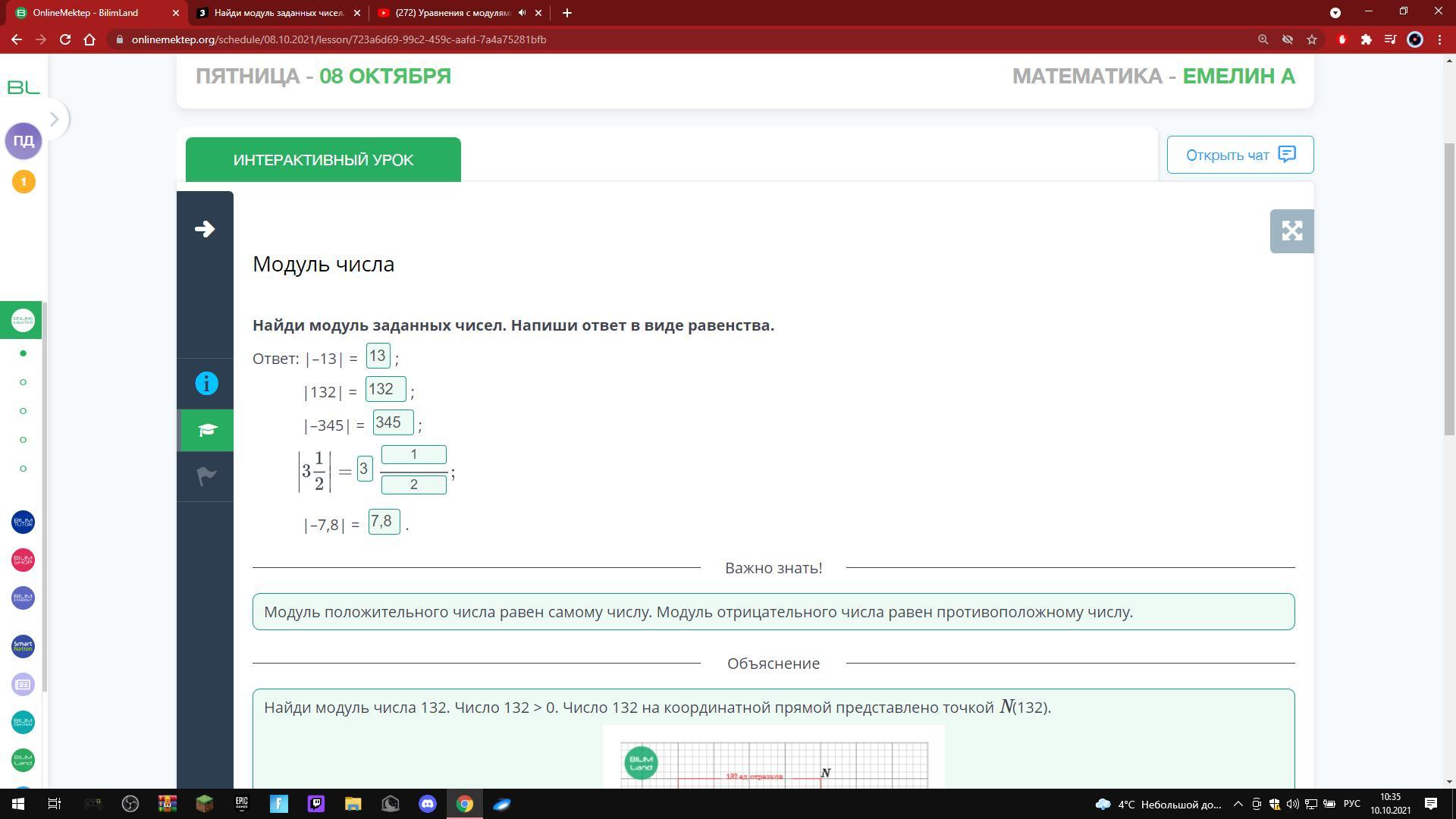The width and height of the screenshot is (1456, 819).
Task: Click the arrow to go to the next lesson step
Action: 205,229
